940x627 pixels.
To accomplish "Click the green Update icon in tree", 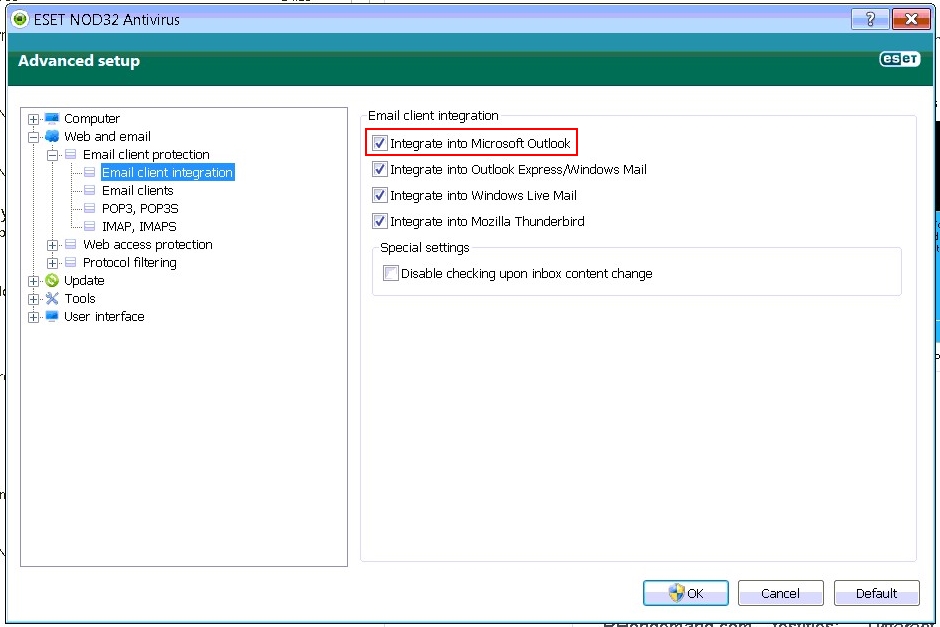I will [52, 280].
